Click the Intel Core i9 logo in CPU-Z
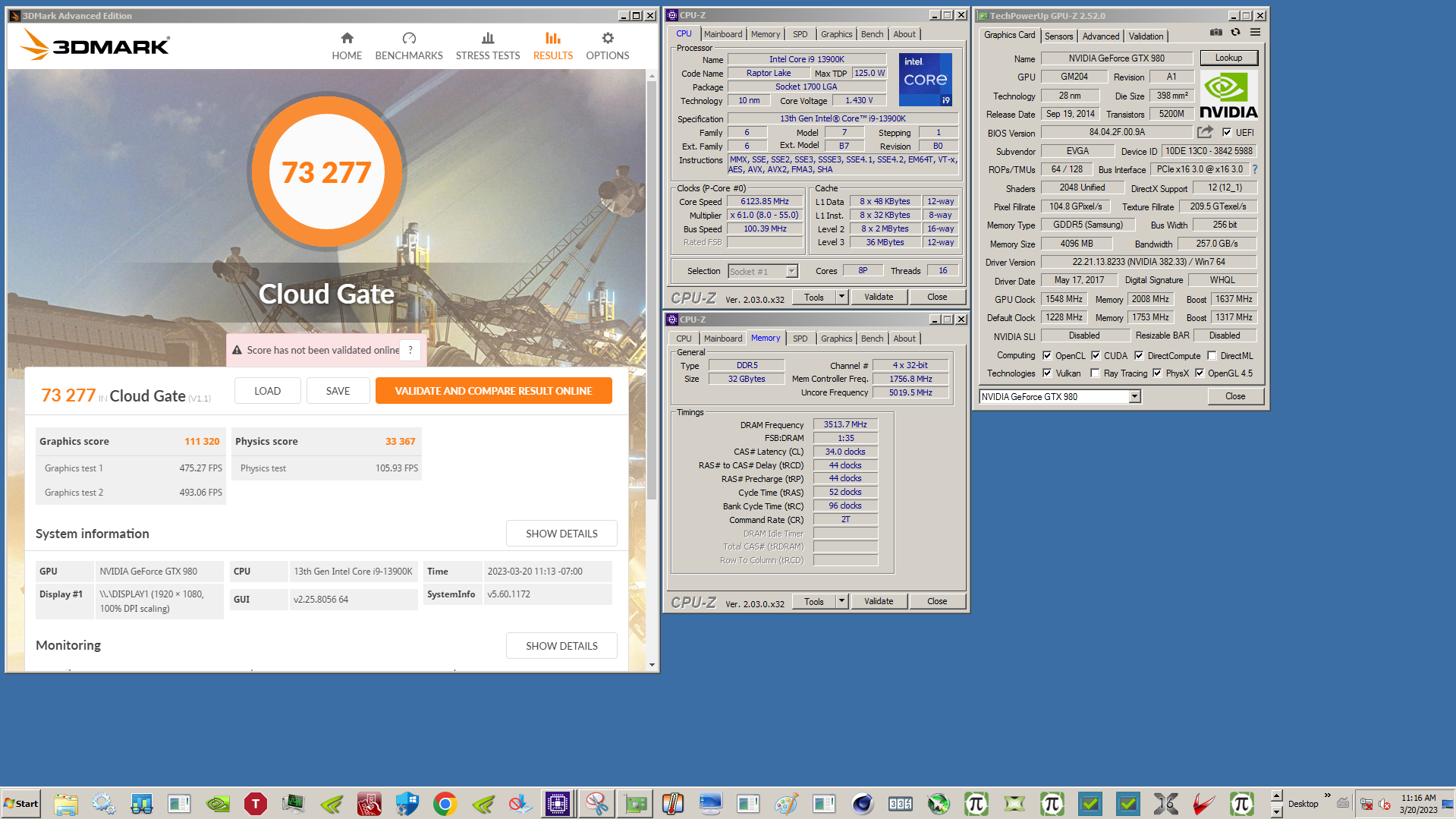Viewport: 1456px width, 819px height. (x=926, y=79)
